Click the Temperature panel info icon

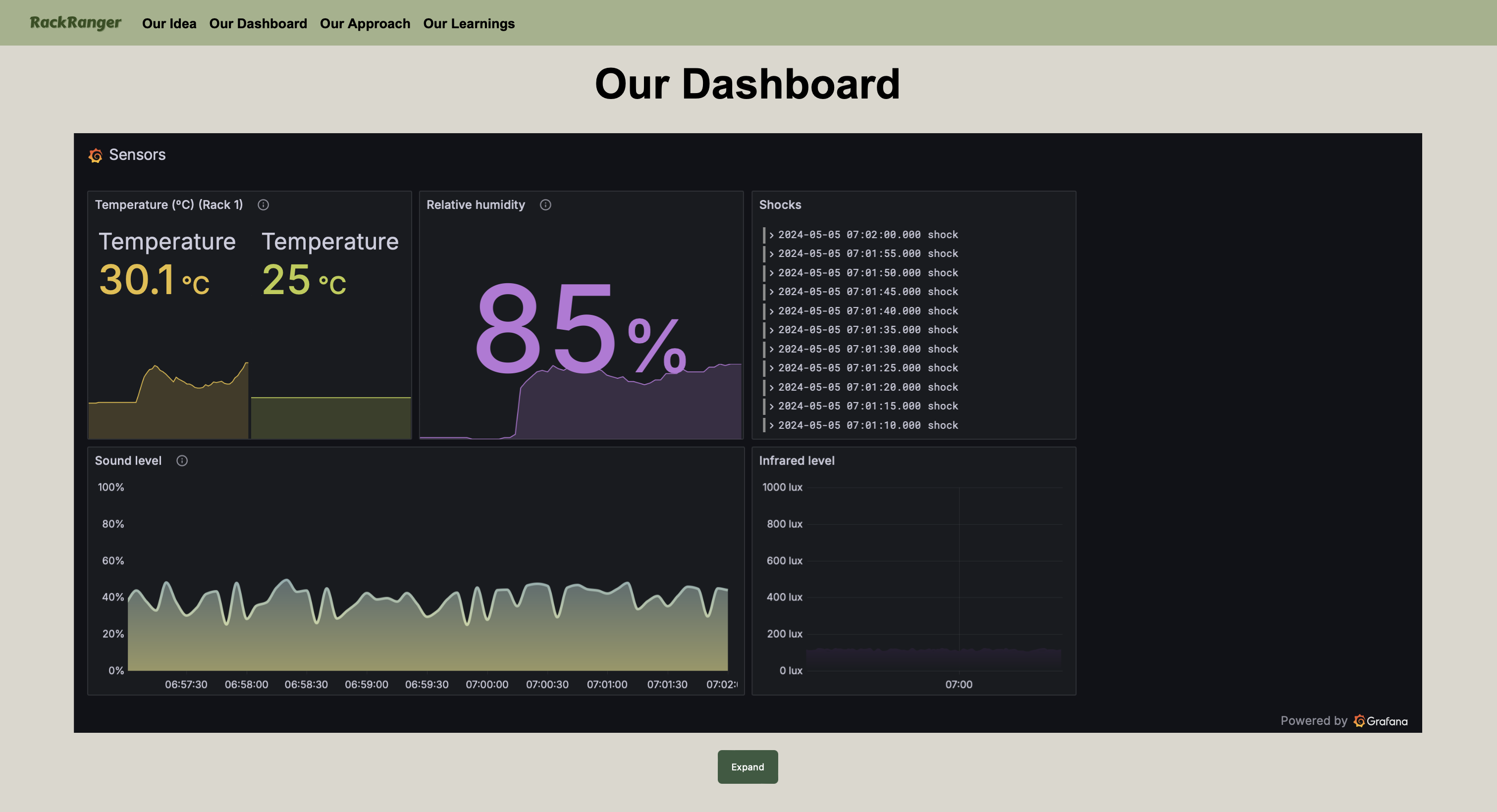tap(263, 204)
